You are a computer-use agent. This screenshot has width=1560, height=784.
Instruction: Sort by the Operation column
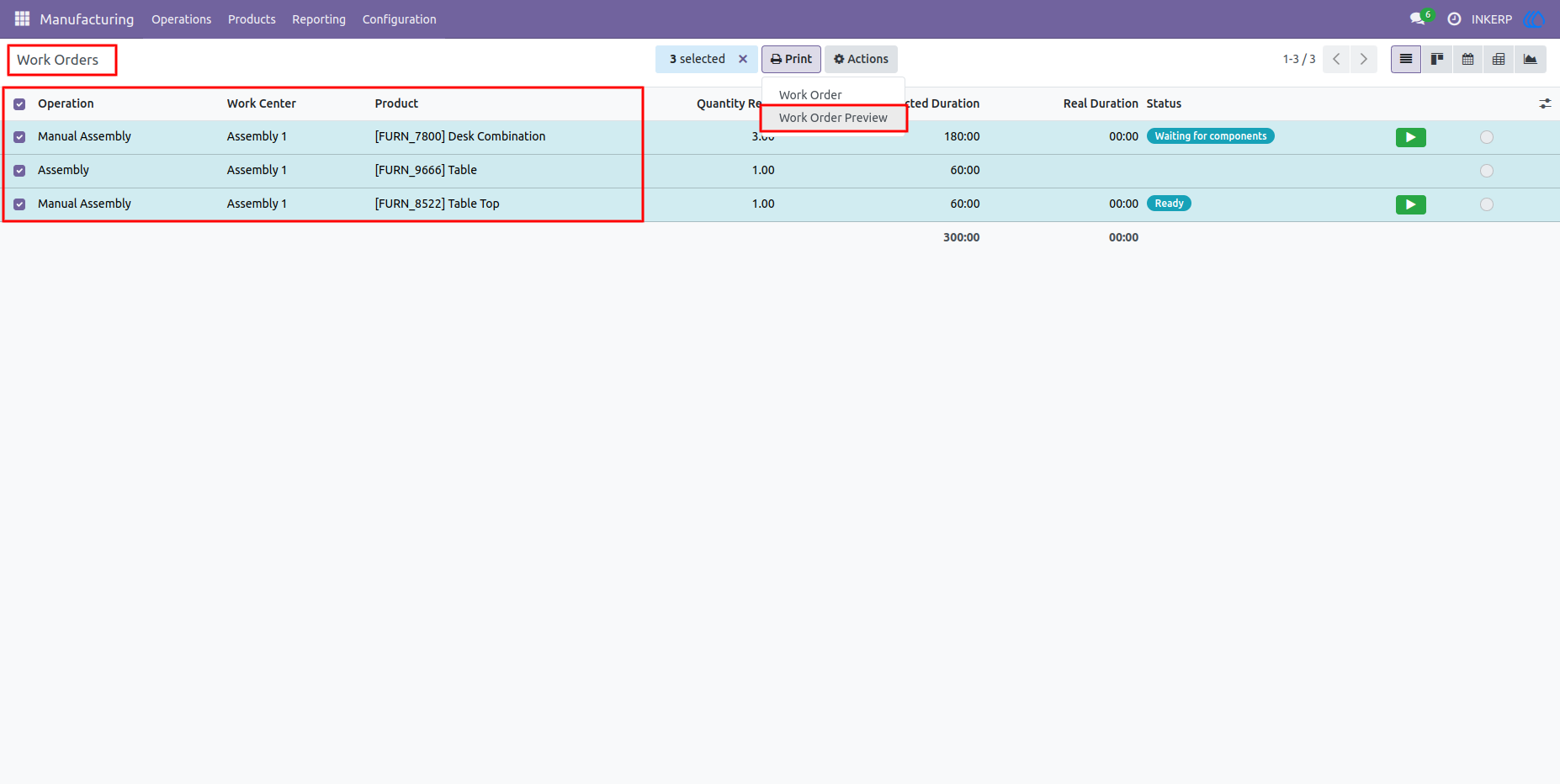66,103
